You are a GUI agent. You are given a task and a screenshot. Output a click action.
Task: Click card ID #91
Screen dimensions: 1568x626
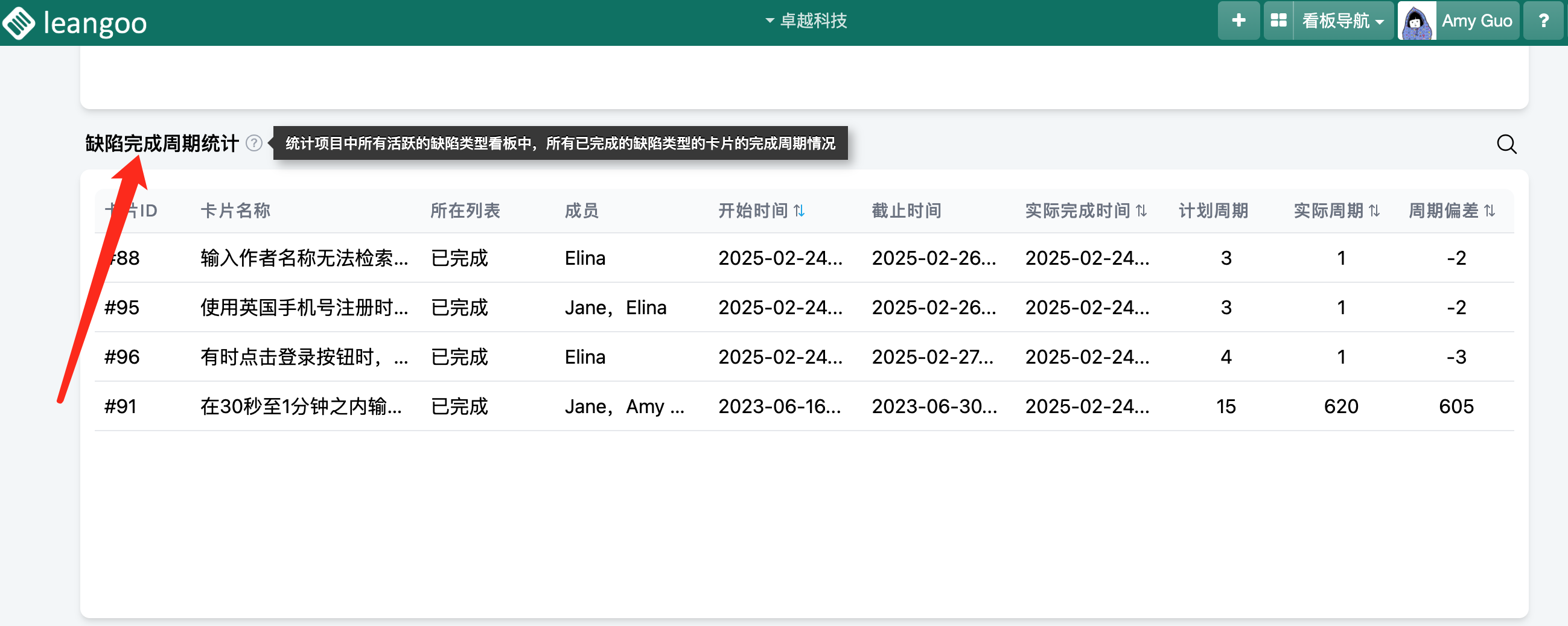pos(121,406)
